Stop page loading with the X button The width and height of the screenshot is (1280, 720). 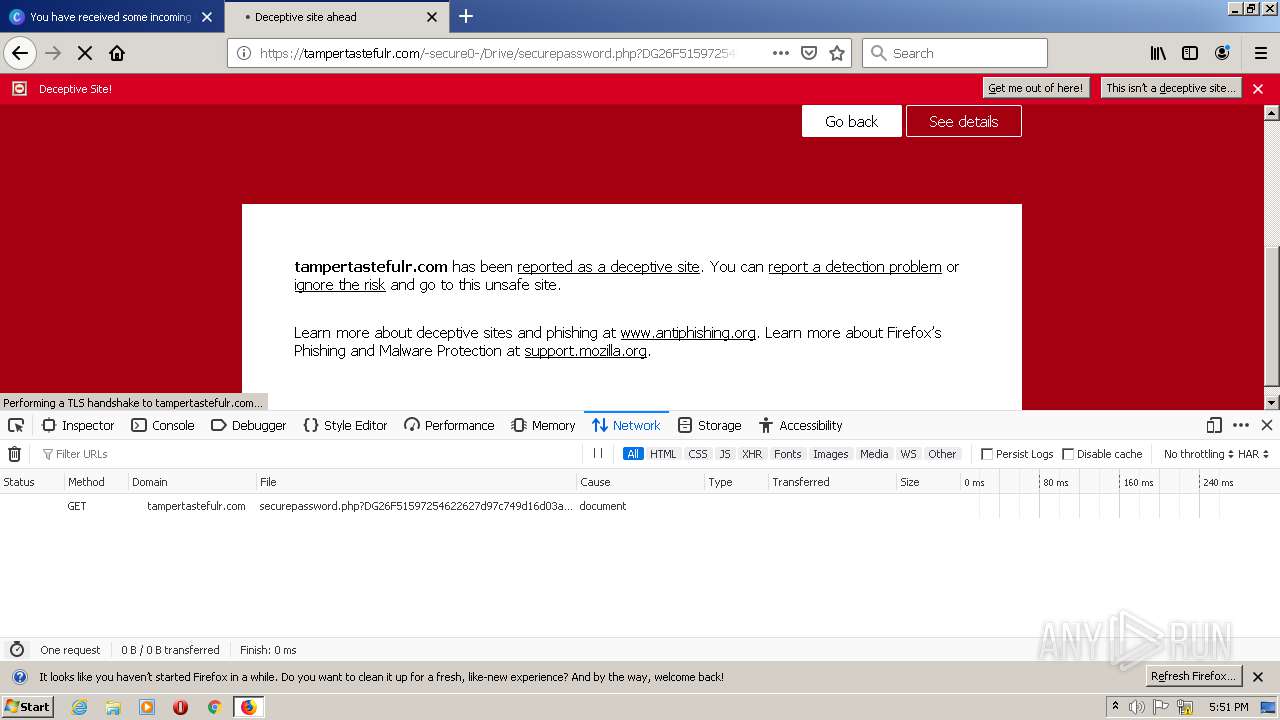85,53
